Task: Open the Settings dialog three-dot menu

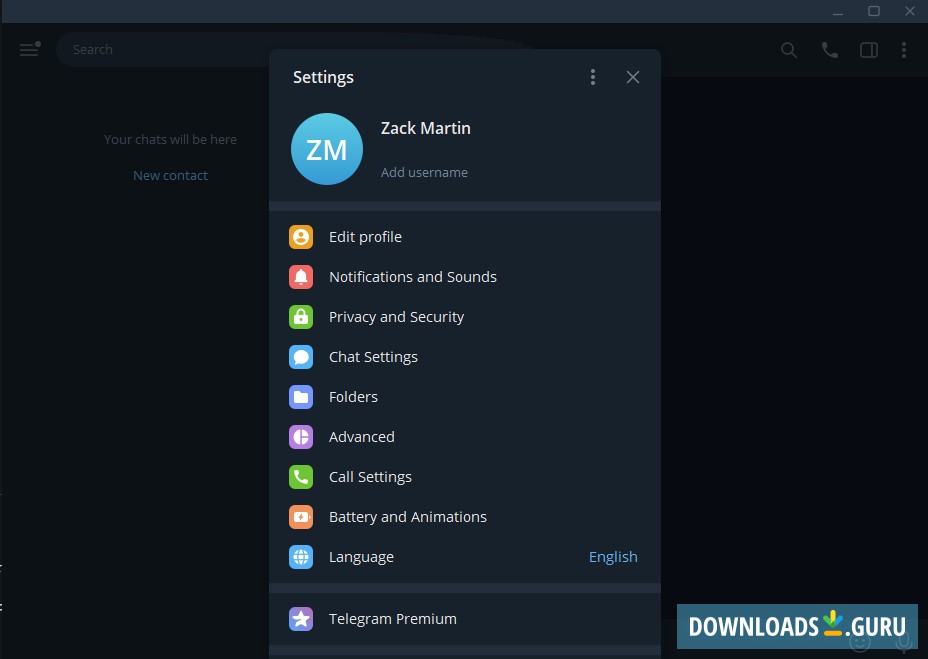Action: coord(592,77)
